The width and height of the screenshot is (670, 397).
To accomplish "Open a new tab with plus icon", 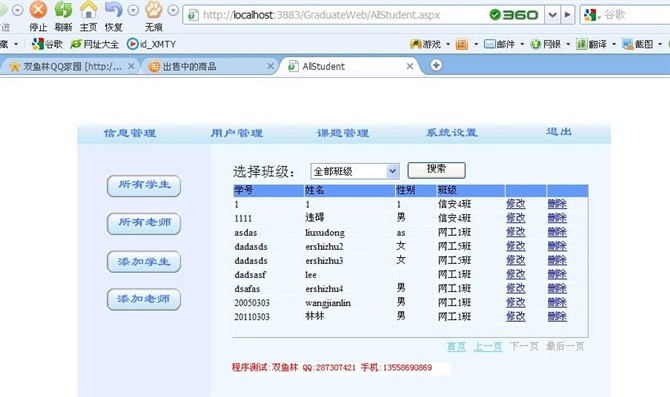I will 436,65.
